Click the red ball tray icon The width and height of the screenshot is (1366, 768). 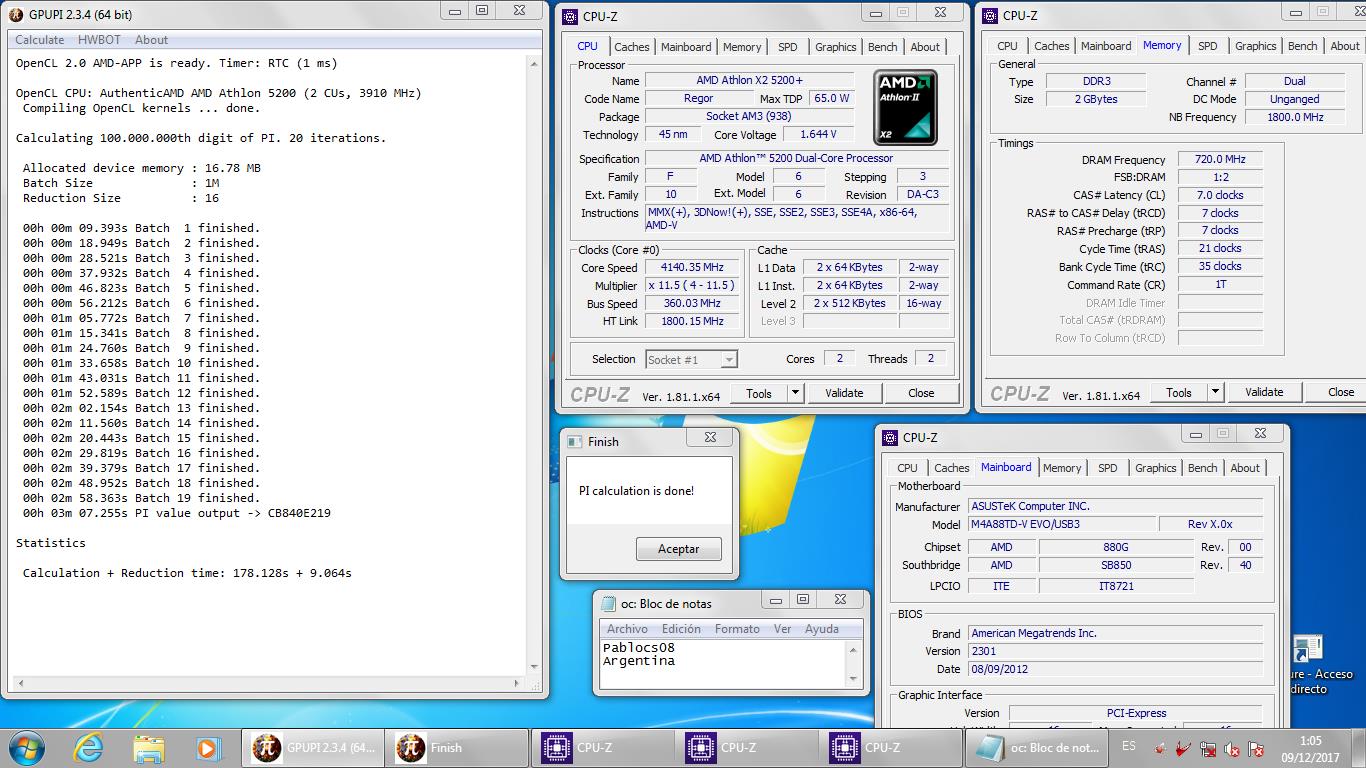click(x=1160, y=748)
